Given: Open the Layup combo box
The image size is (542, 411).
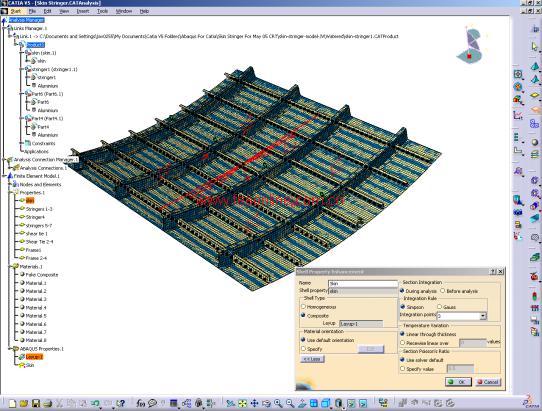Looking at the screenshot, I should pyautogui.click(x=361, y=324).
